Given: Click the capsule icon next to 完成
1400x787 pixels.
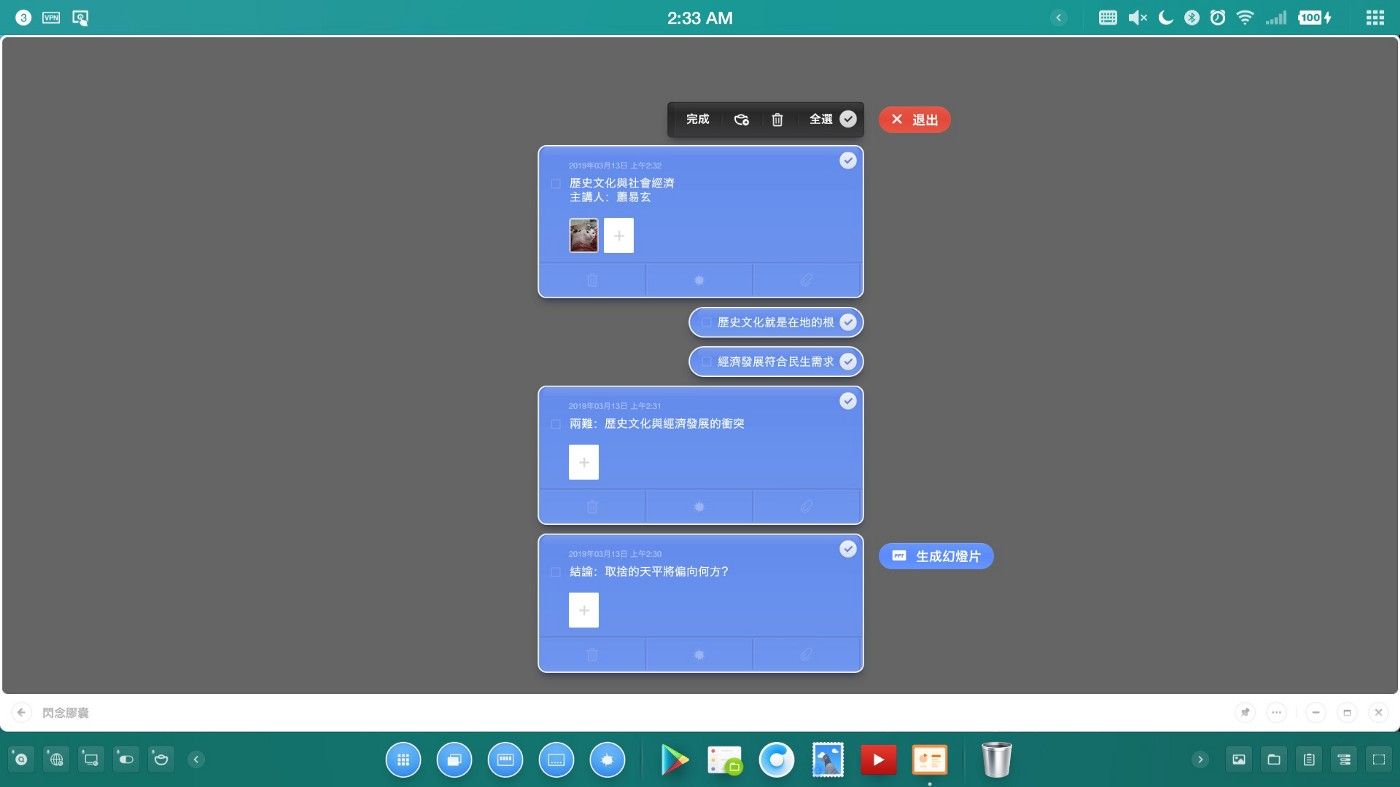Looking at the screenshot, I should tap(741, 120).
